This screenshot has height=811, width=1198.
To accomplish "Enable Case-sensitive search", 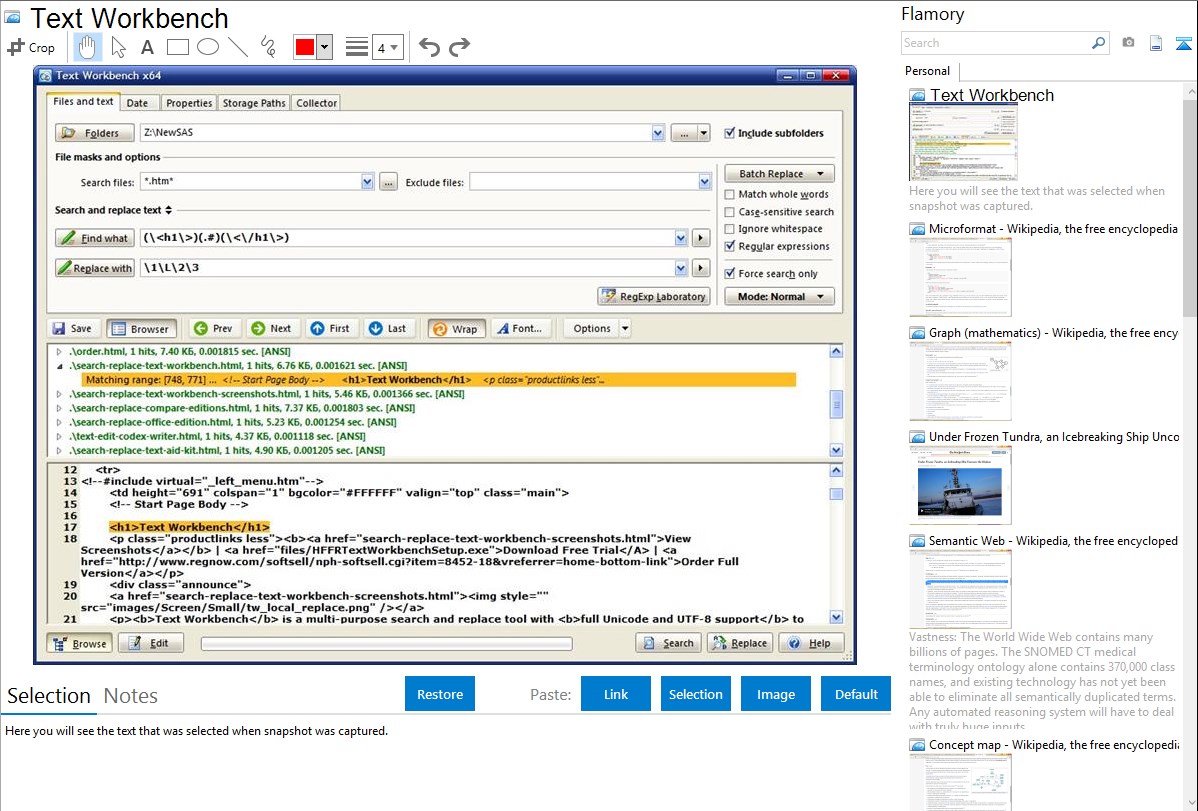I will [x=730, y=212].
